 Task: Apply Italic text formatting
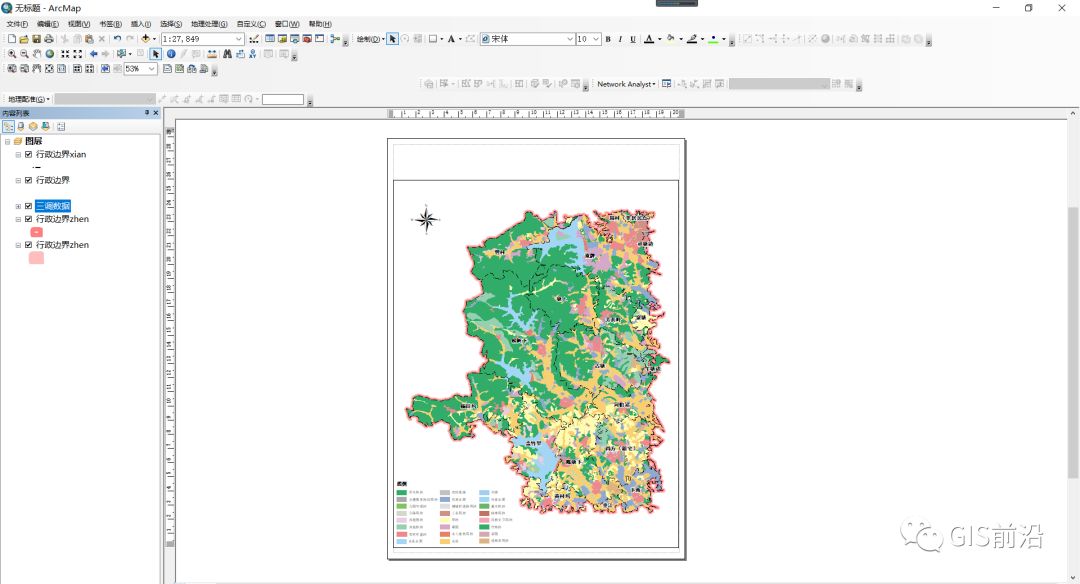click(620, 39)
